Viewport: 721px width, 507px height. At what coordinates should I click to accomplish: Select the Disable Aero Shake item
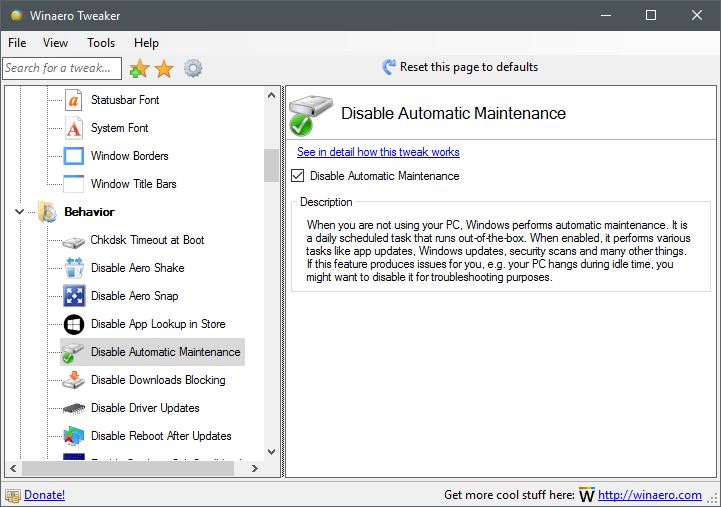(x=137, y=268)
